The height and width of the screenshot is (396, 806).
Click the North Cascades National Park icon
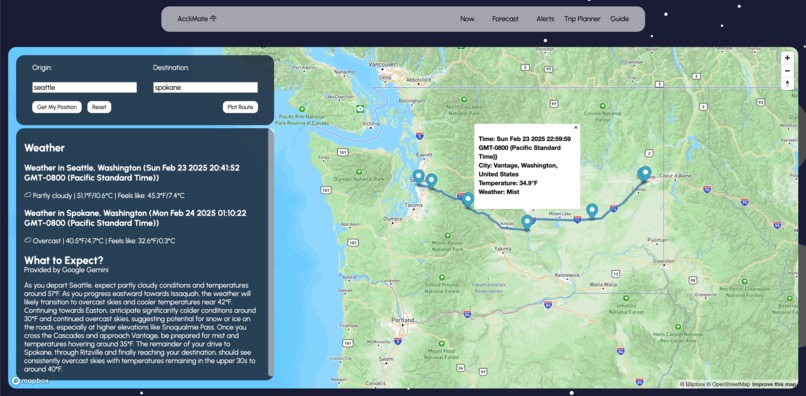[x=464, y=99]
